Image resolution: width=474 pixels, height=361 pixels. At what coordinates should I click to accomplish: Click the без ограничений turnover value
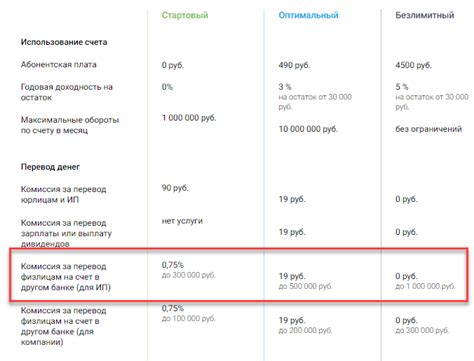[429, 129]
